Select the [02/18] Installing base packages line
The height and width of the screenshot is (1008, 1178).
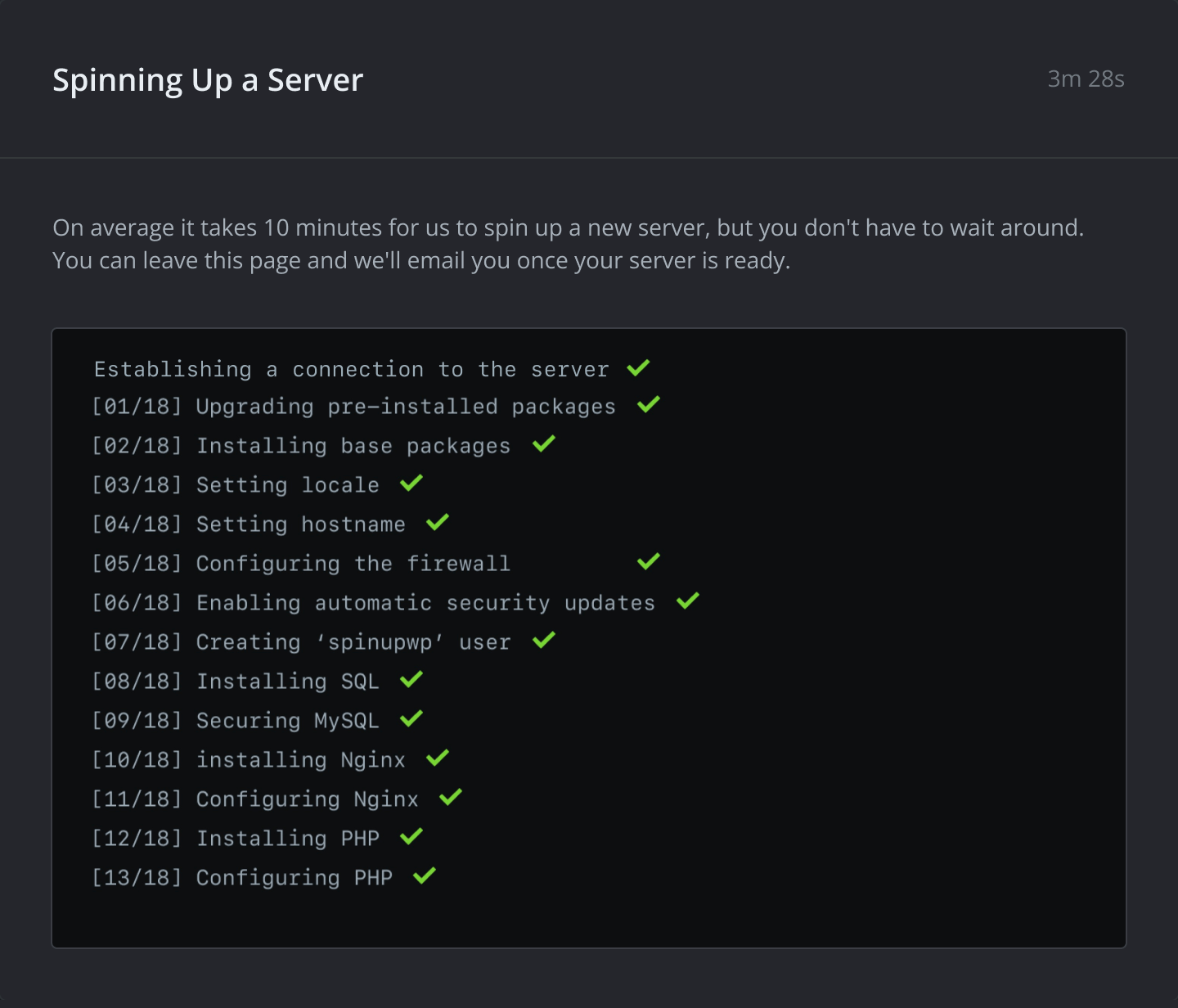click(x=302, y=446)
